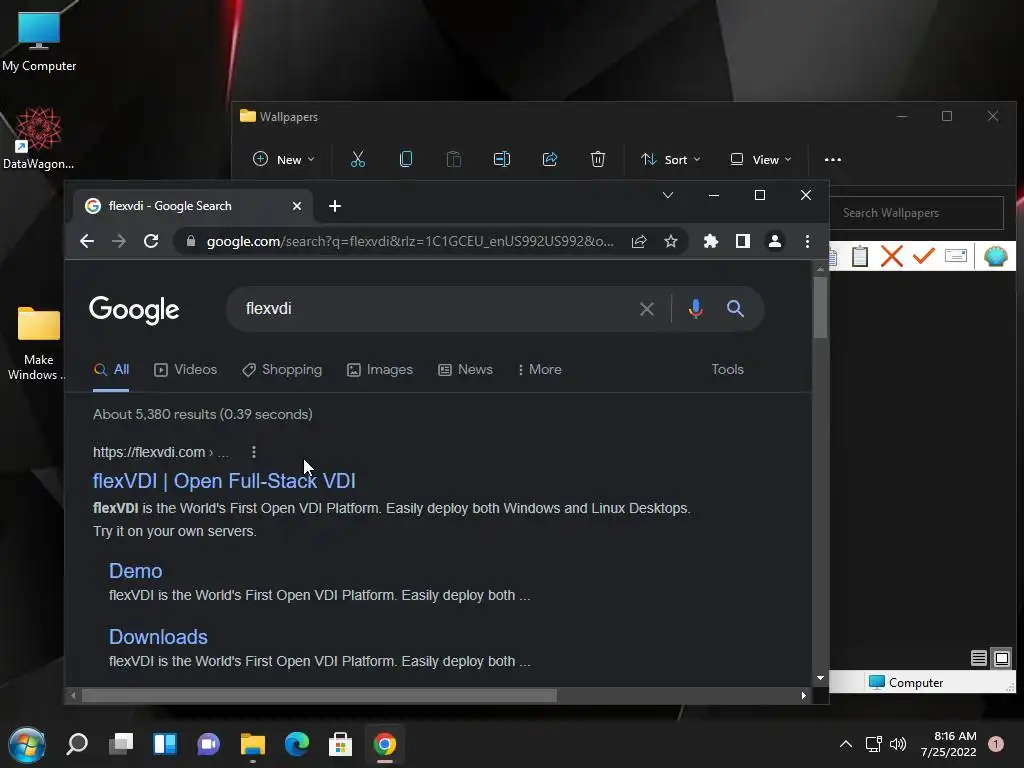Switch to the Images results tab
1024x768 pixels.
coord(379,370)
